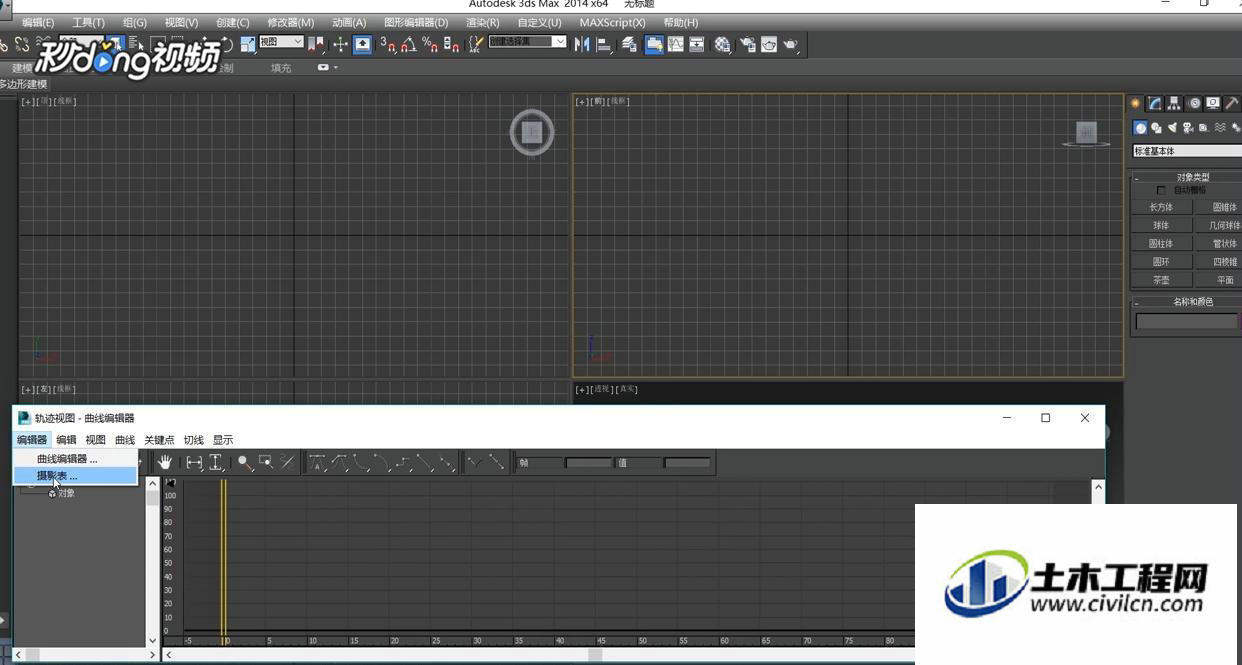Select the Lights category icon
Image resolution: width=1242 pixels, height=665 pixels.
[1172, 128]
